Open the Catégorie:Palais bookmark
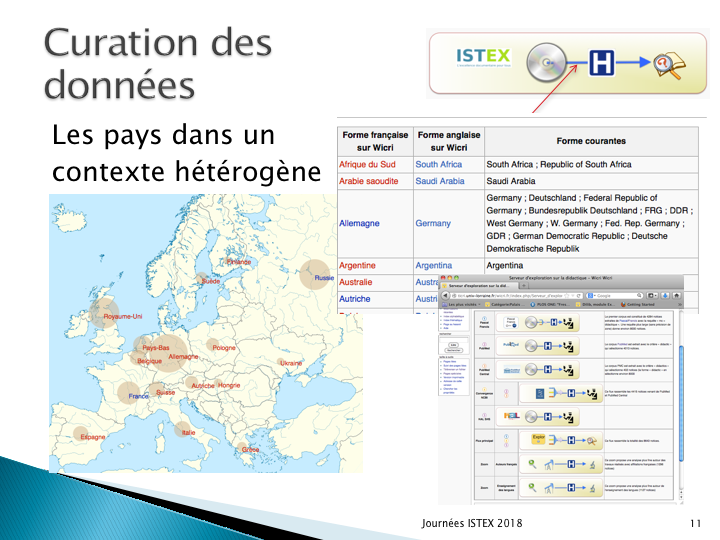720x540 pixels. [505, 304]
